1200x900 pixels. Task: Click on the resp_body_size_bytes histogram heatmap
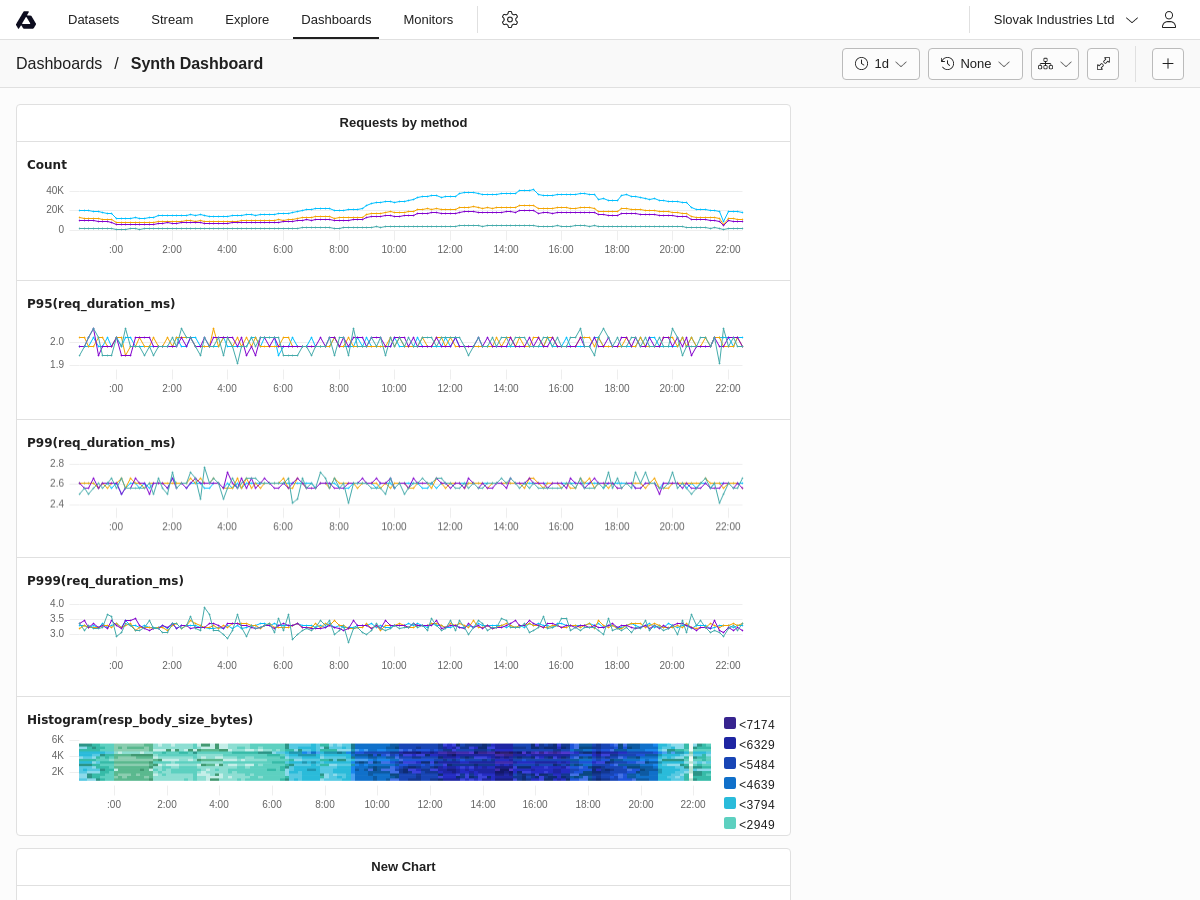[394, 762]
